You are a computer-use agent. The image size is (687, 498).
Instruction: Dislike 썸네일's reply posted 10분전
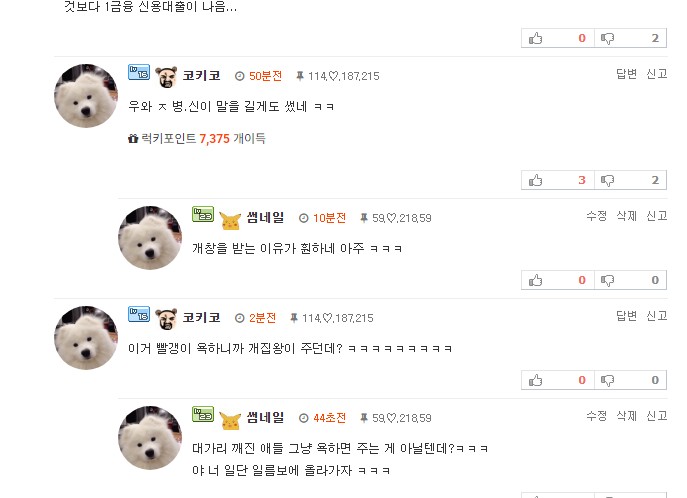tap(630, 280)
